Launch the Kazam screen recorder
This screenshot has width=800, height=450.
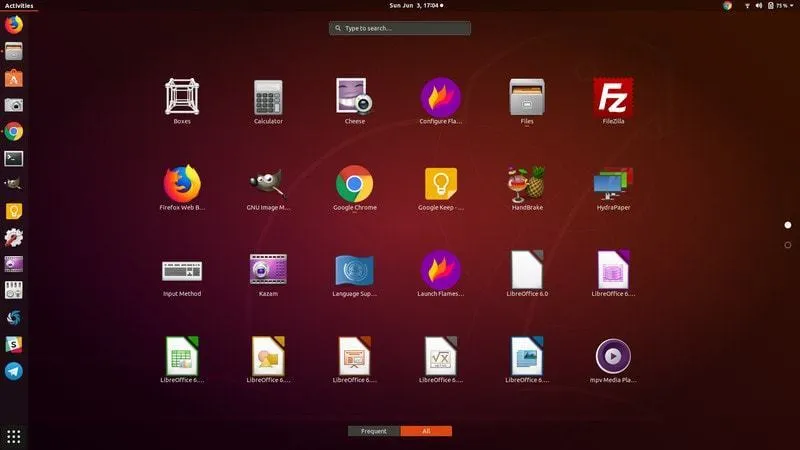click(x=268, y=270)
